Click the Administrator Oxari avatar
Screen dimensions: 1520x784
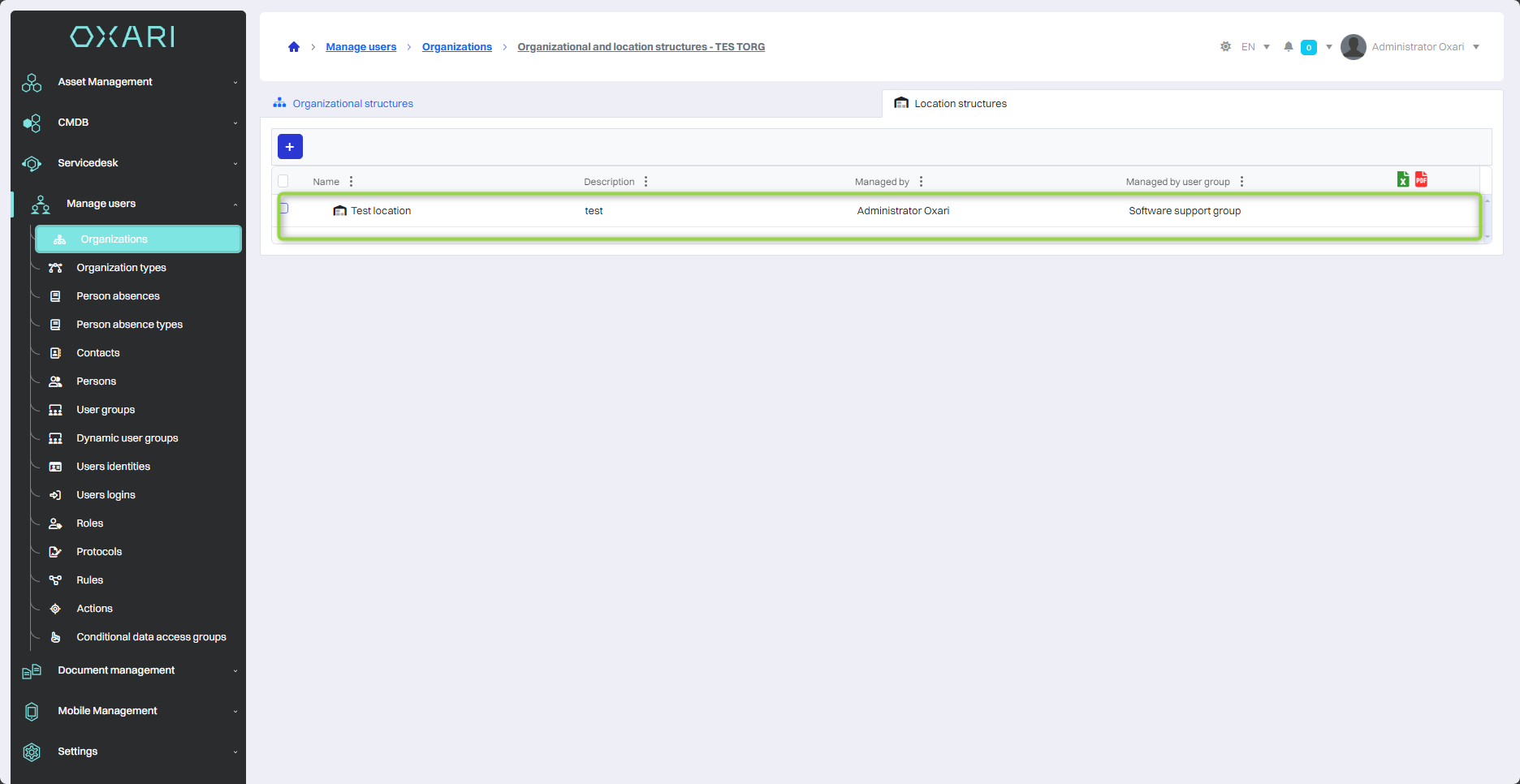coord(1354,47)
